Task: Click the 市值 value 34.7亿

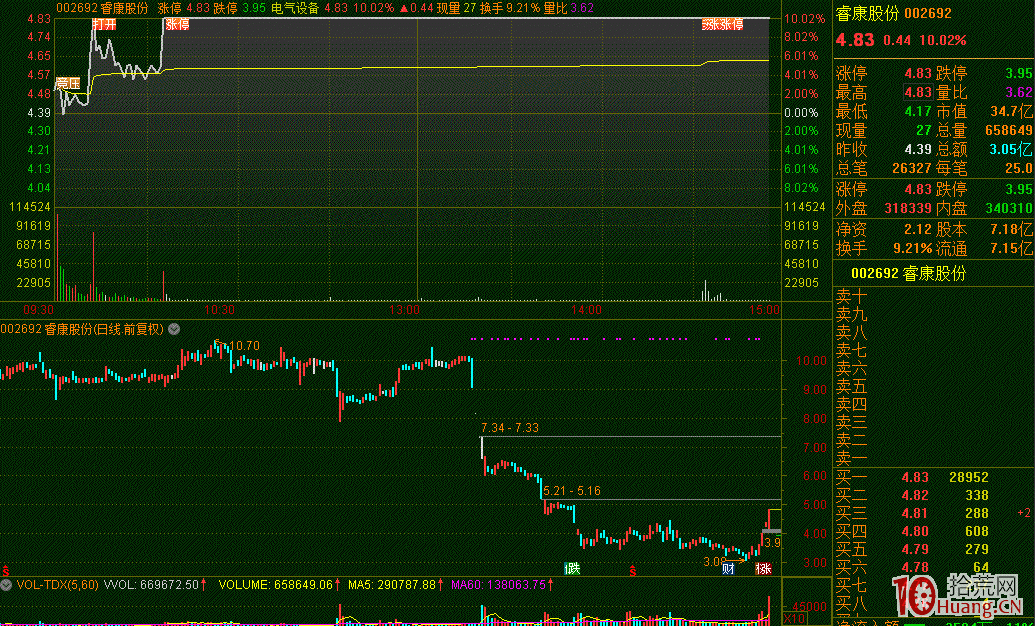Action: (1011, 112)
